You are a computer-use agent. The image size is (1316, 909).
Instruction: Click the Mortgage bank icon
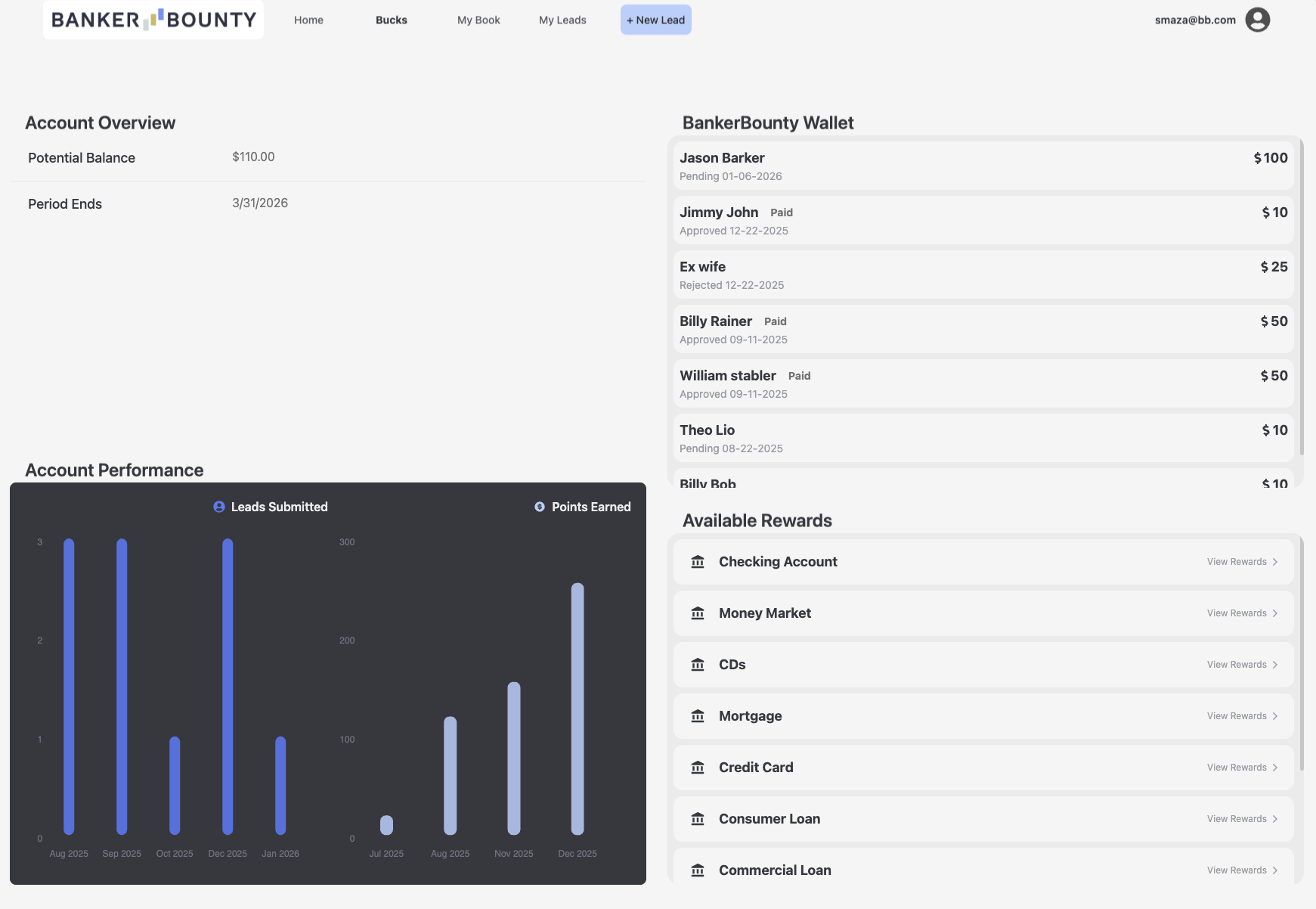tap(698, 716)
